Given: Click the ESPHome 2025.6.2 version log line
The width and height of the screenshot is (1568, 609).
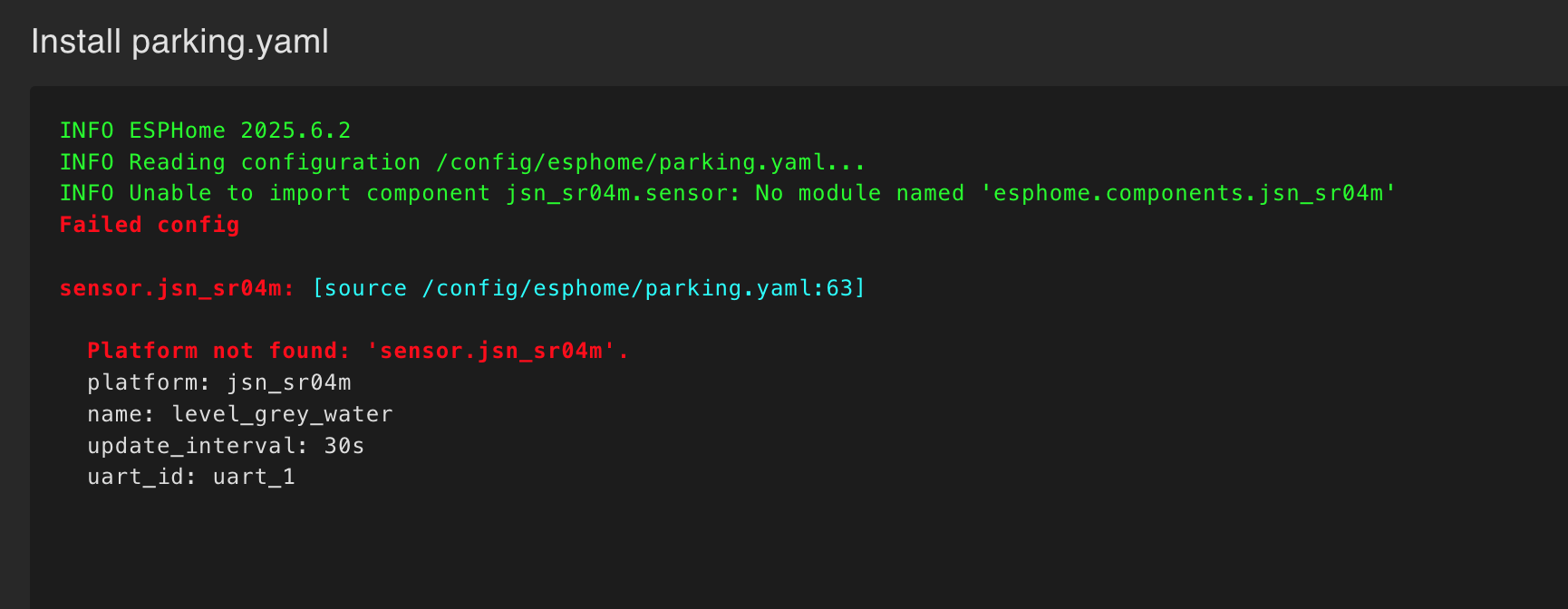Looking at the screenshot, I should pos(205,130).
